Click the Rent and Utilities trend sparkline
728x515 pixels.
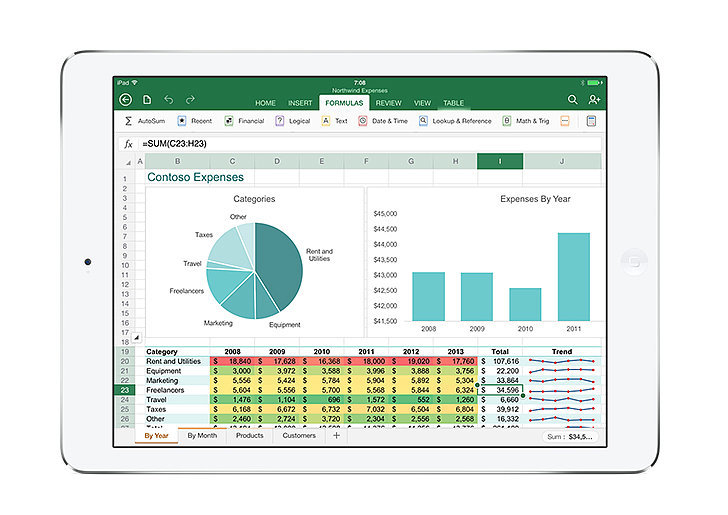click(562, 361)
